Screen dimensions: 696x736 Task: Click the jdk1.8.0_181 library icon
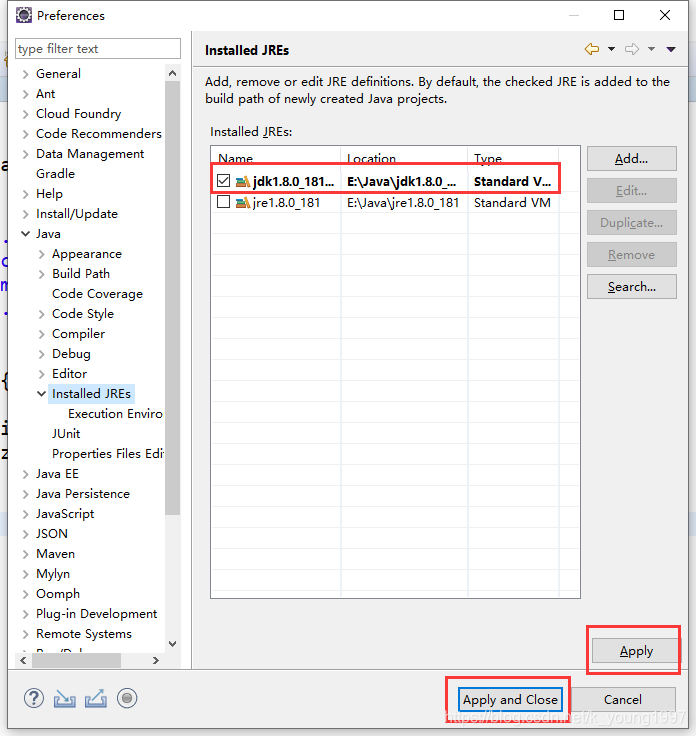(x=243, y=181)
